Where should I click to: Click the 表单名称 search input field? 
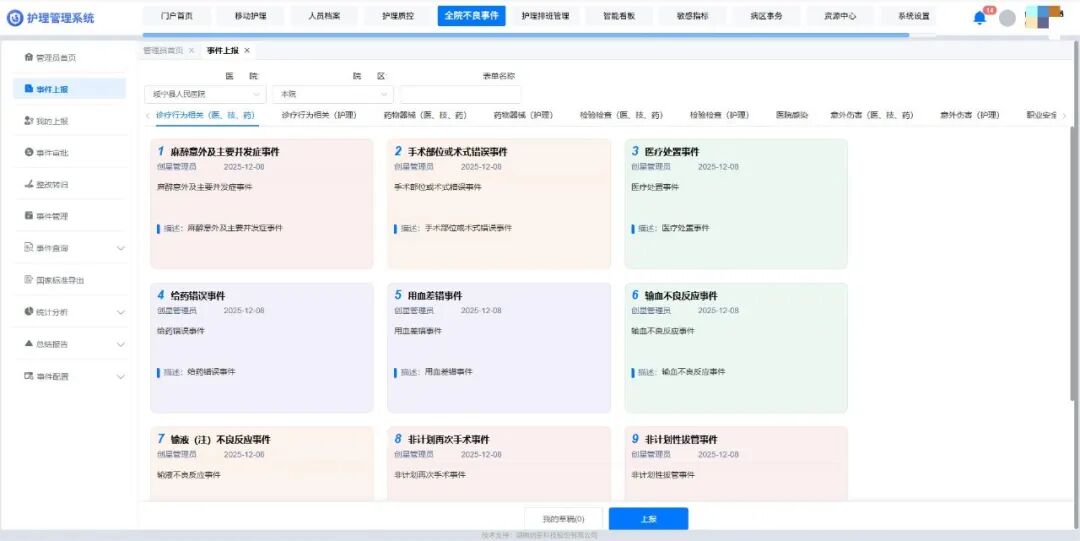[x=460, y=94]
